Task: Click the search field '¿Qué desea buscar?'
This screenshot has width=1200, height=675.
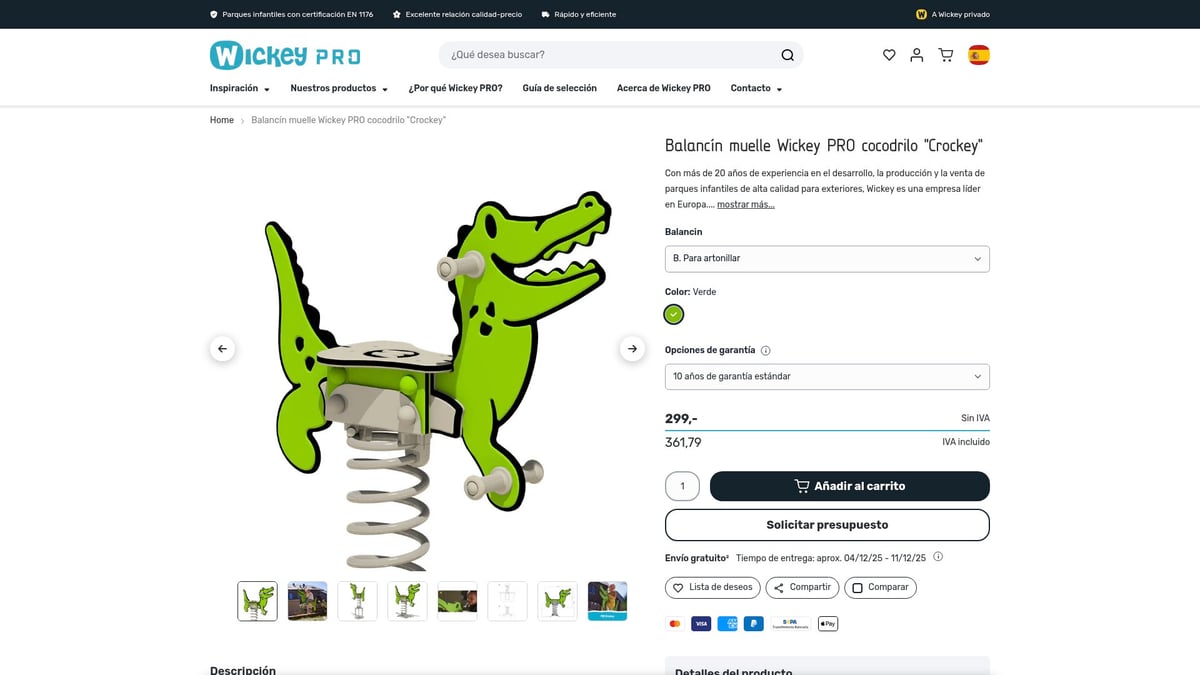Action: point(610,55)
